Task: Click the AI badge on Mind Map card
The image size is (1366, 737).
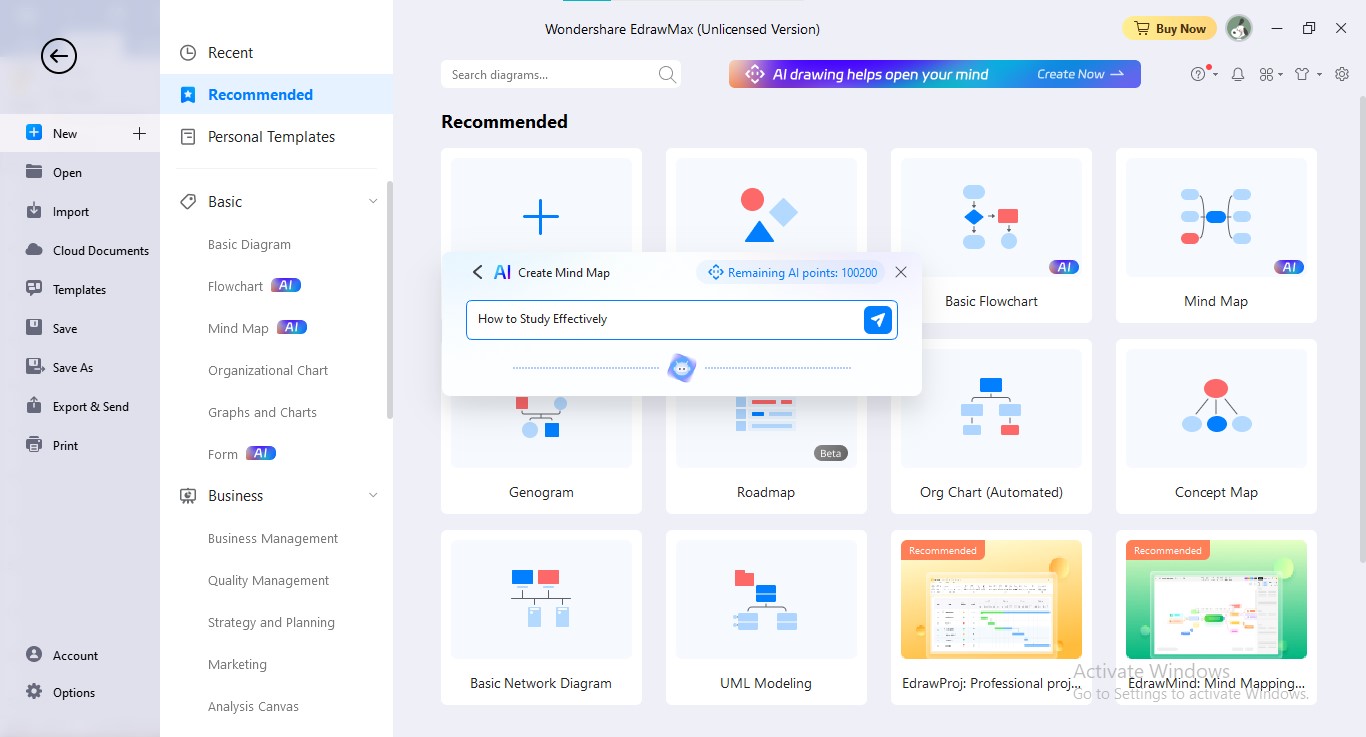Action: (1289, 267)
